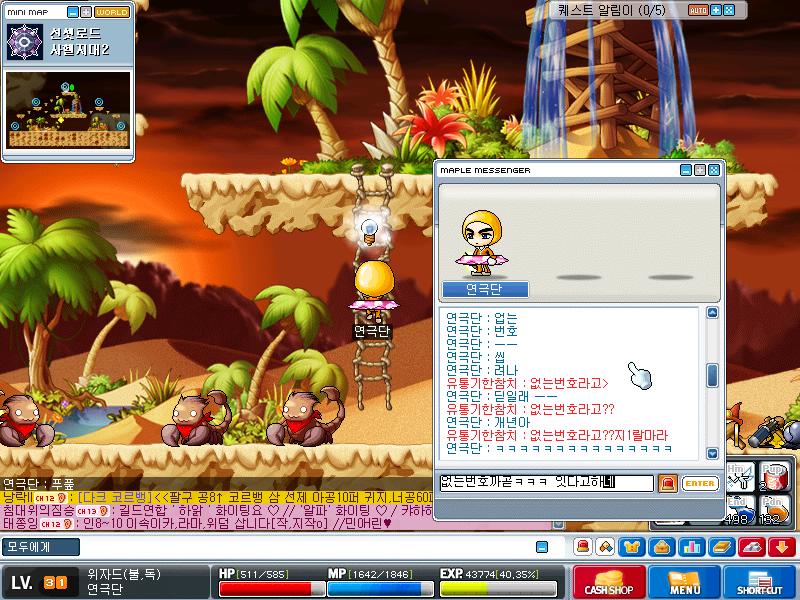The height and width of the screenshot is (600, 800).
Task: Click the red siren report icon in bottom toolbar
Action: [583, 547]
